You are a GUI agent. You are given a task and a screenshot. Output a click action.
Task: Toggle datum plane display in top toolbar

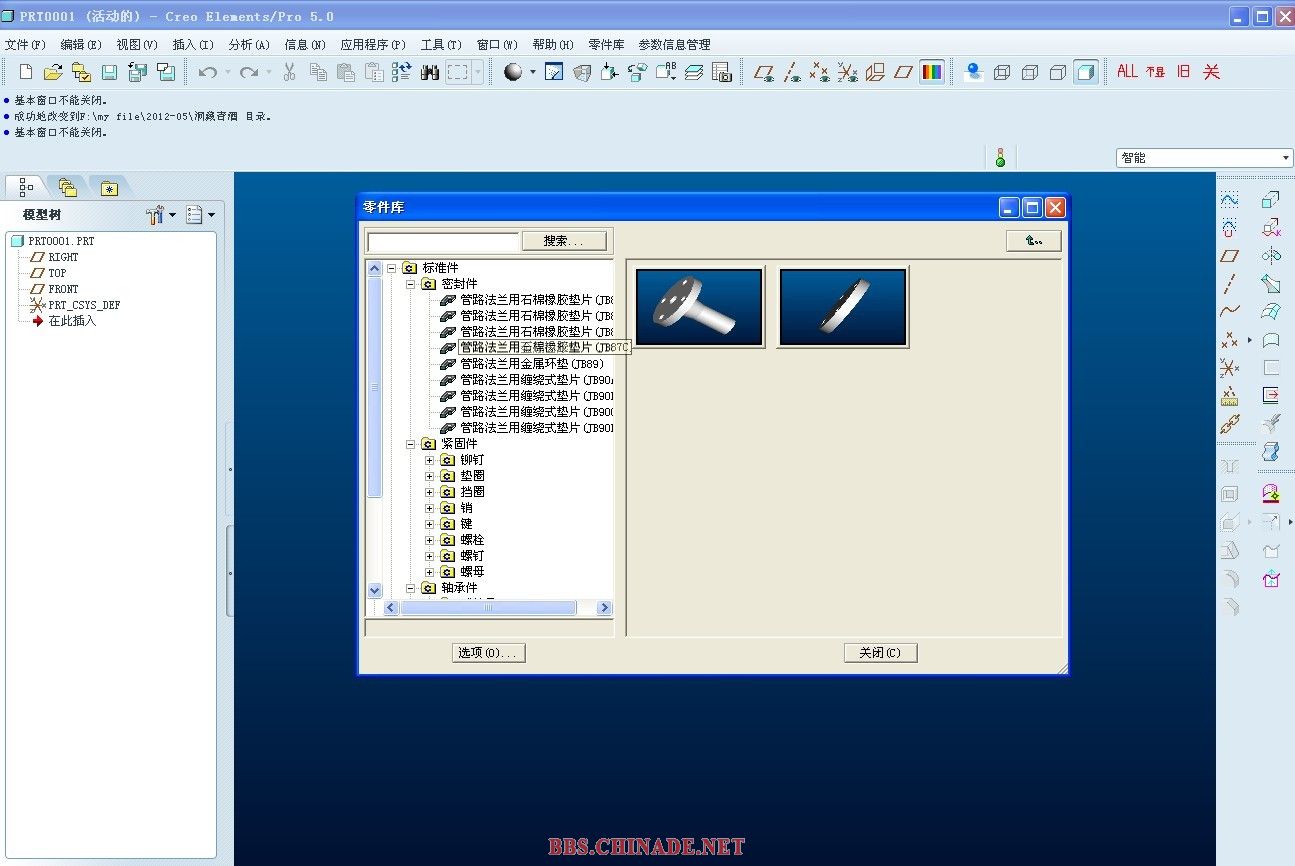[764, 72]
